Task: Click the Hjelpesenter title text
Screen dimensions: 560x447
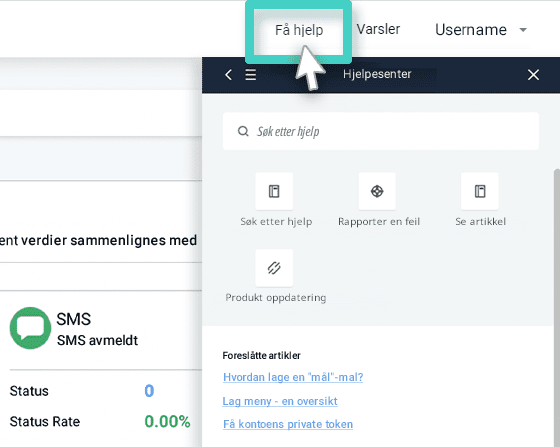Action: (377, 74)
